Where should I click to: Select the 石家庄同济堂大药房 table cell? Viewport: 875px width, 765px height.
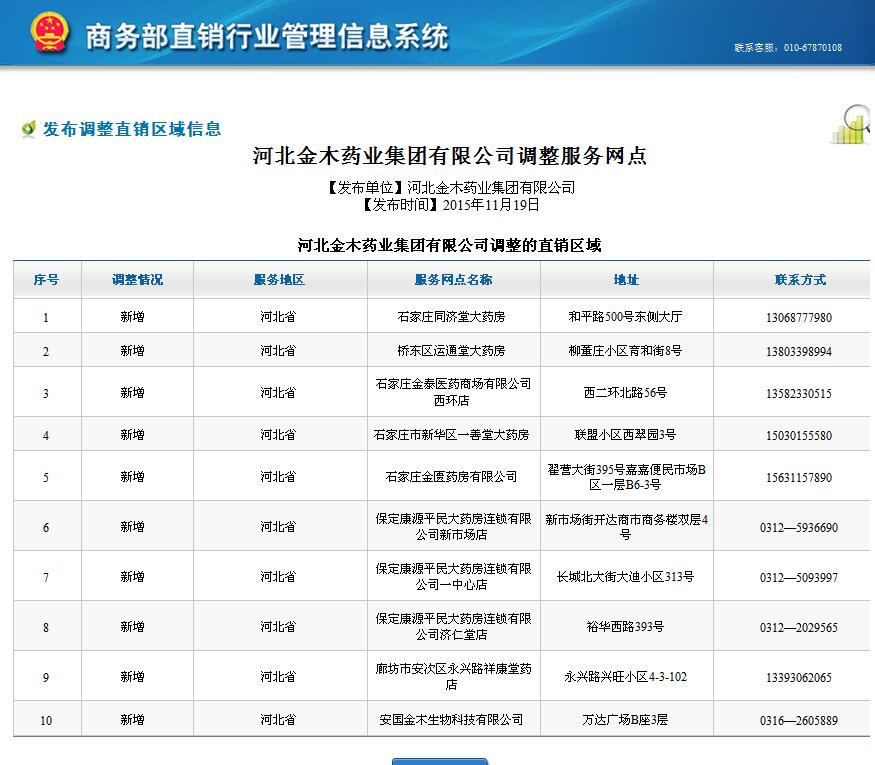pyautogui.click(x=452, y=317)
